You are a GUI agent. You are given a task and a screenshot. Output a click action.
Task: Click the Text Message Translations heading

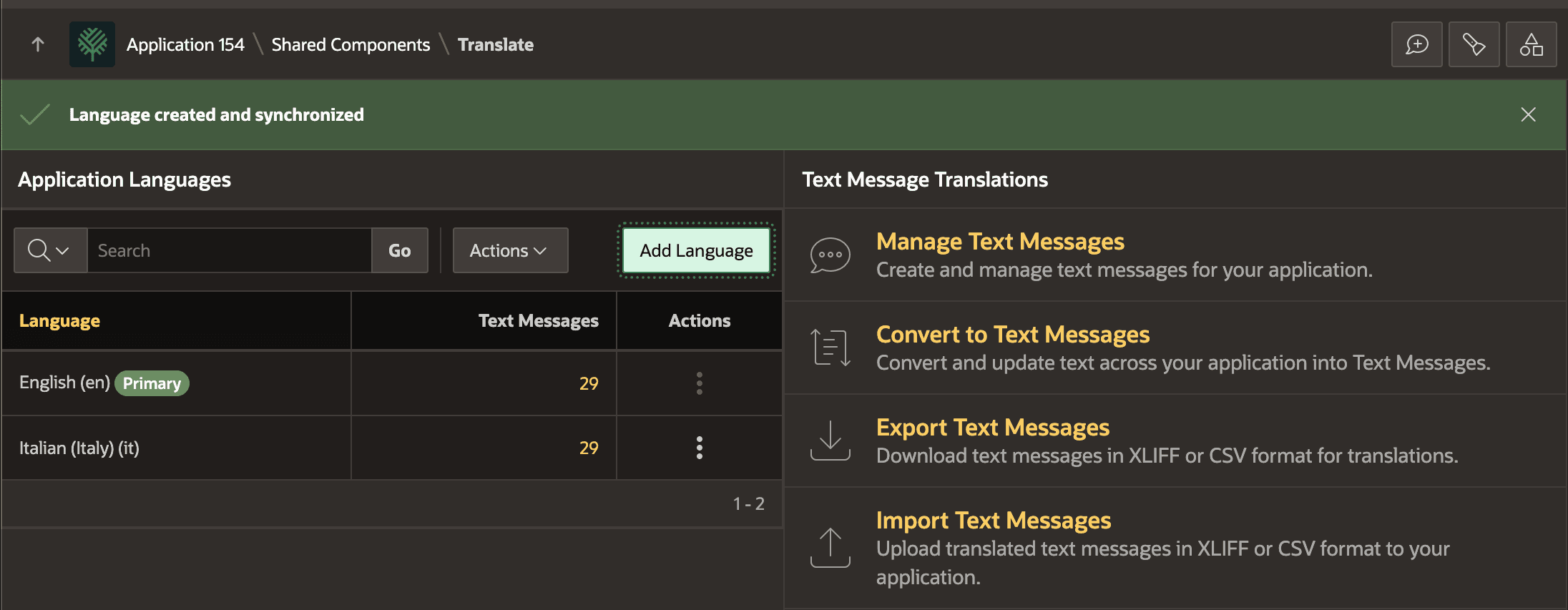(x=925, y=179)
